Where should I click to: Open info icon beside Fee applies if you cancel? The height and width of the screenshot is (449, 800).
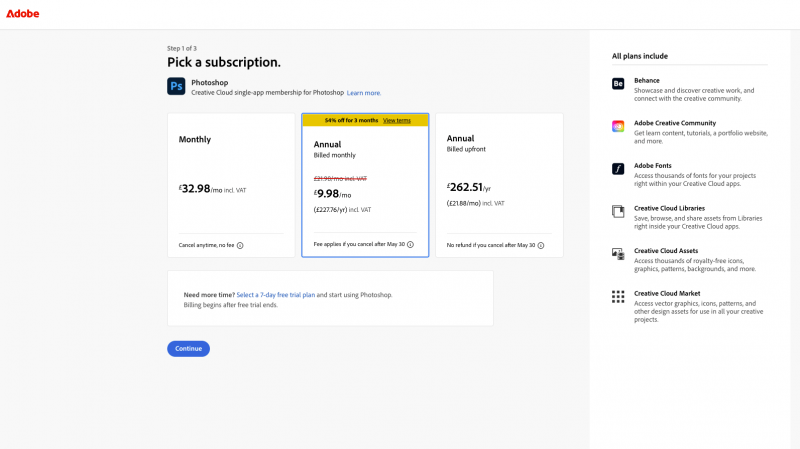coord(411,244)
